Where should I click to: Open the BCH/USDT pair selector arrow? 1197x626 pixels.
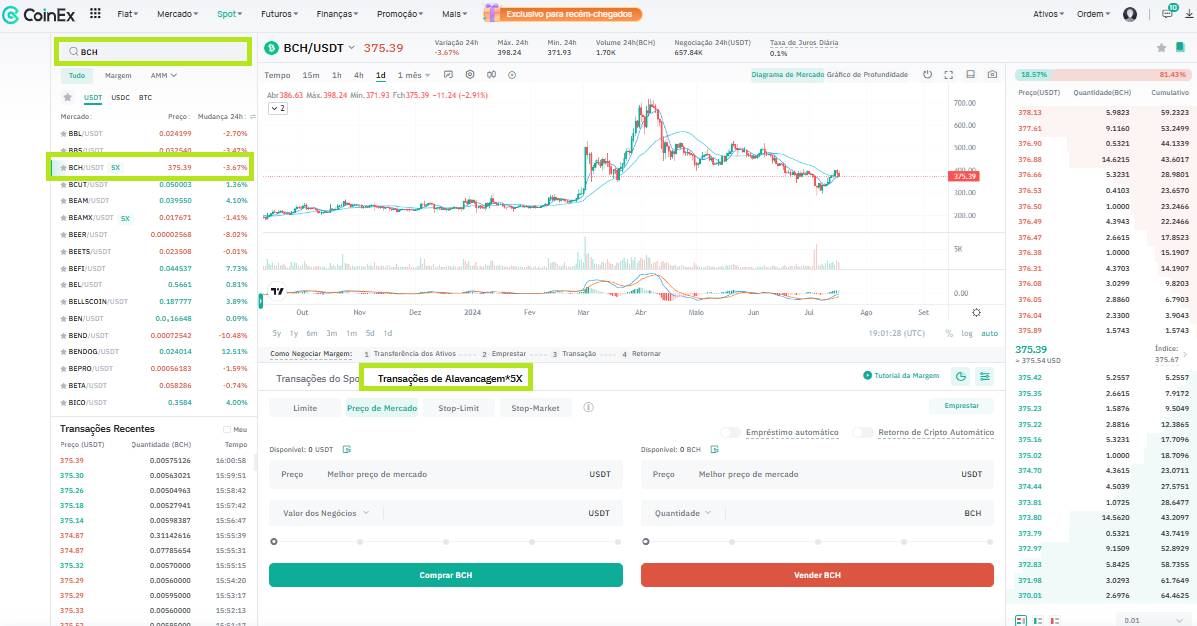tap(352, 47)
